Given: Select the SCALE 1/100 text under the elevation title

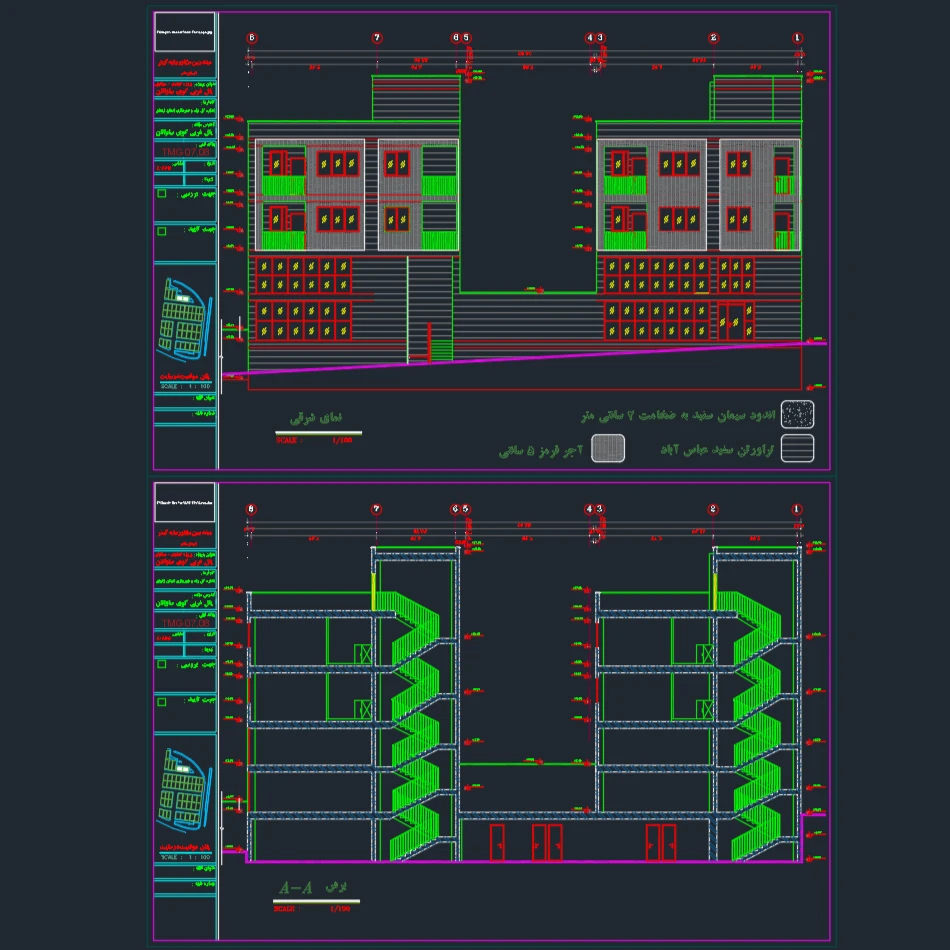Looking at the screenshot, I should pyautogui.click(x=317, y=439).
